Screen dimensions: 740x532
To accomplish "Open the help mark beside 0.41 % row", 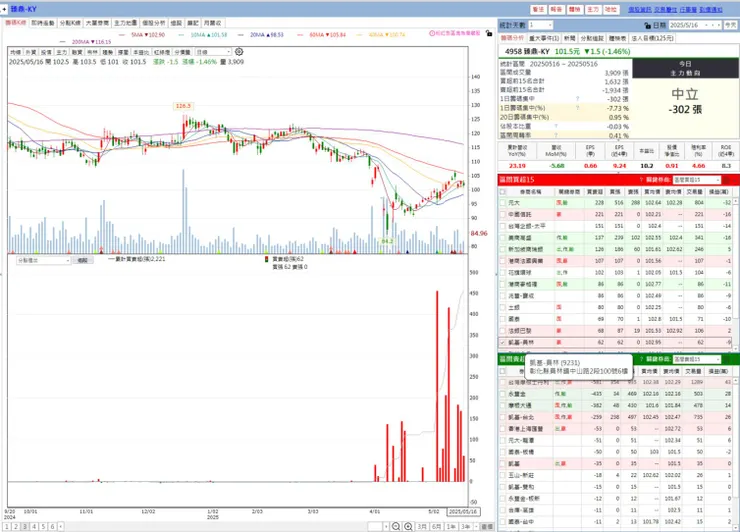I will pos(556,135).
